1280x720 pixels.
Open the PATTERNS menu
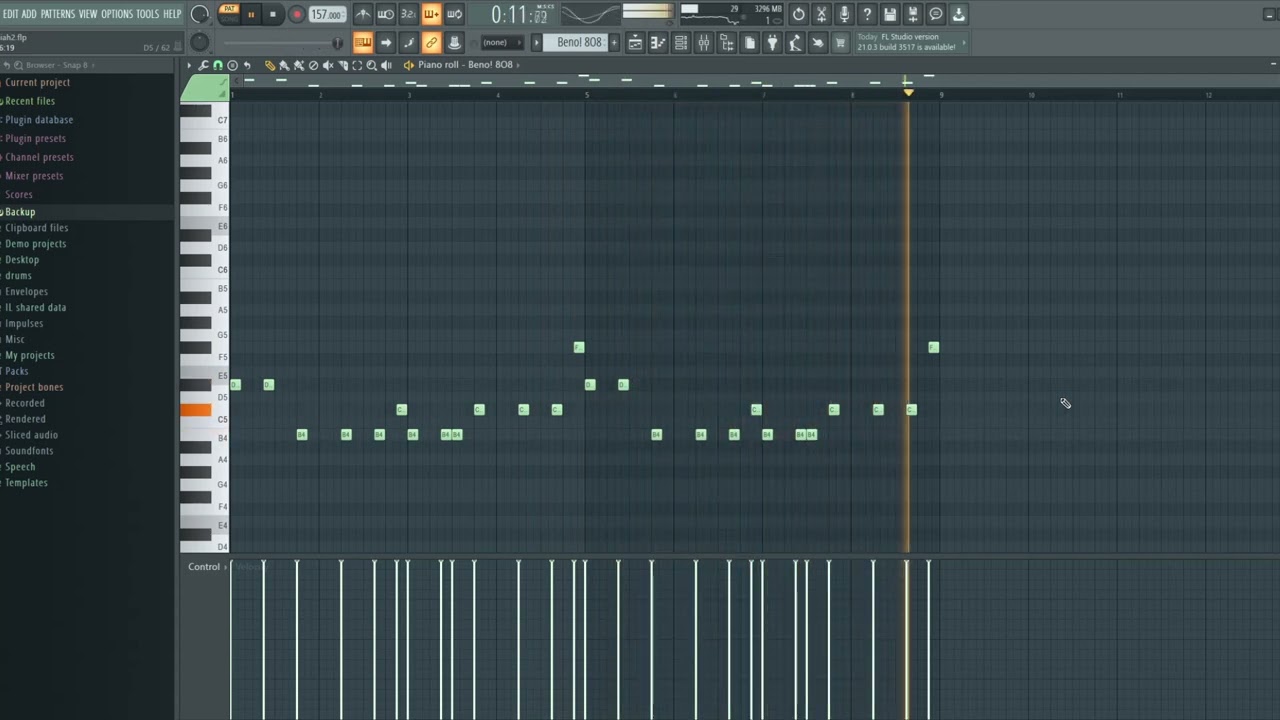click(x=58, y=14)
